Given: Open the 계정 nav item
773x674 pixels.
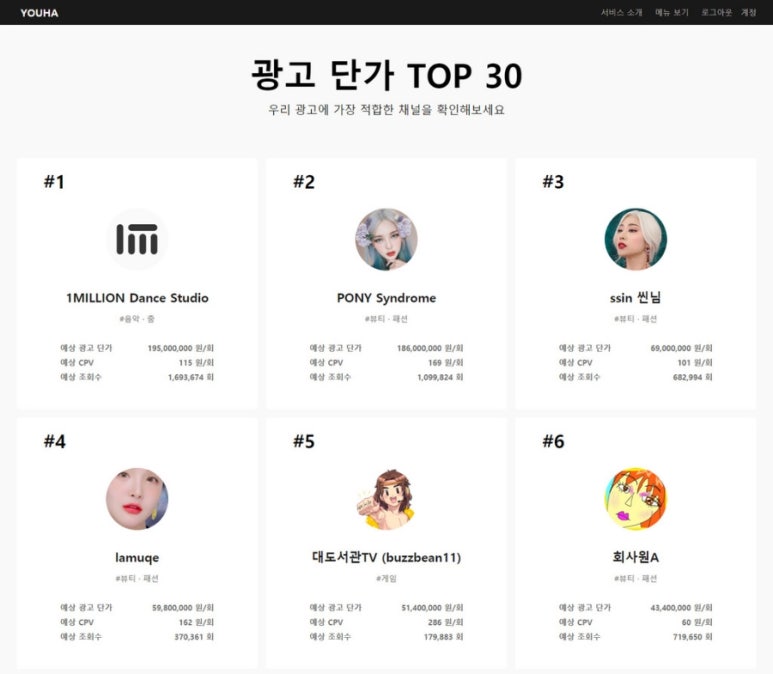Looking at the screenshot, I should click(748, 12).
